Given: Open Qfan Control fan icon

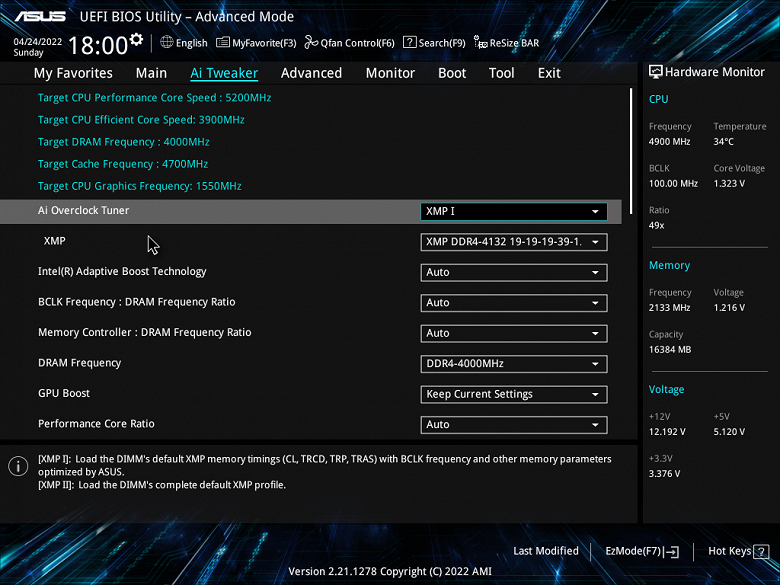Looking at the screenshot, I should [311, 43].
